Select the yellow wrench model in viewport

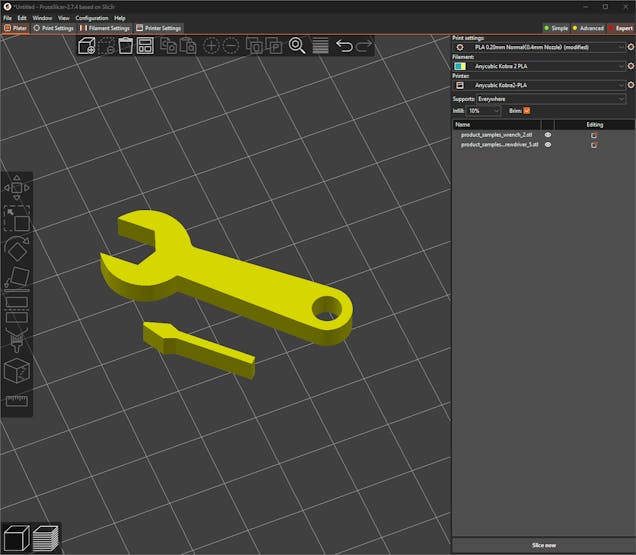point(243,280)
